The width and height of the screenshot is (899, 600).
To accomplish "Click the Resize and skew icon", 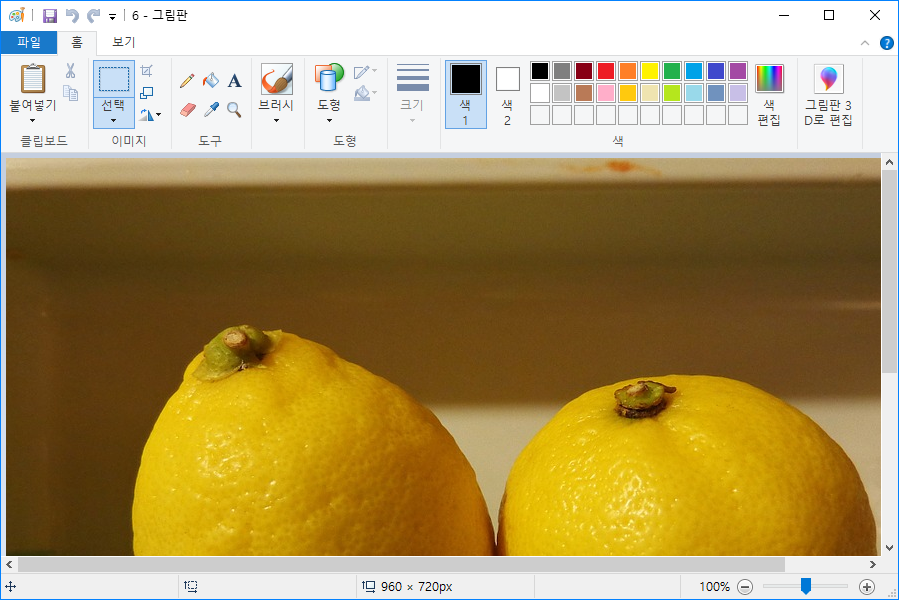I will coord(147,92).
